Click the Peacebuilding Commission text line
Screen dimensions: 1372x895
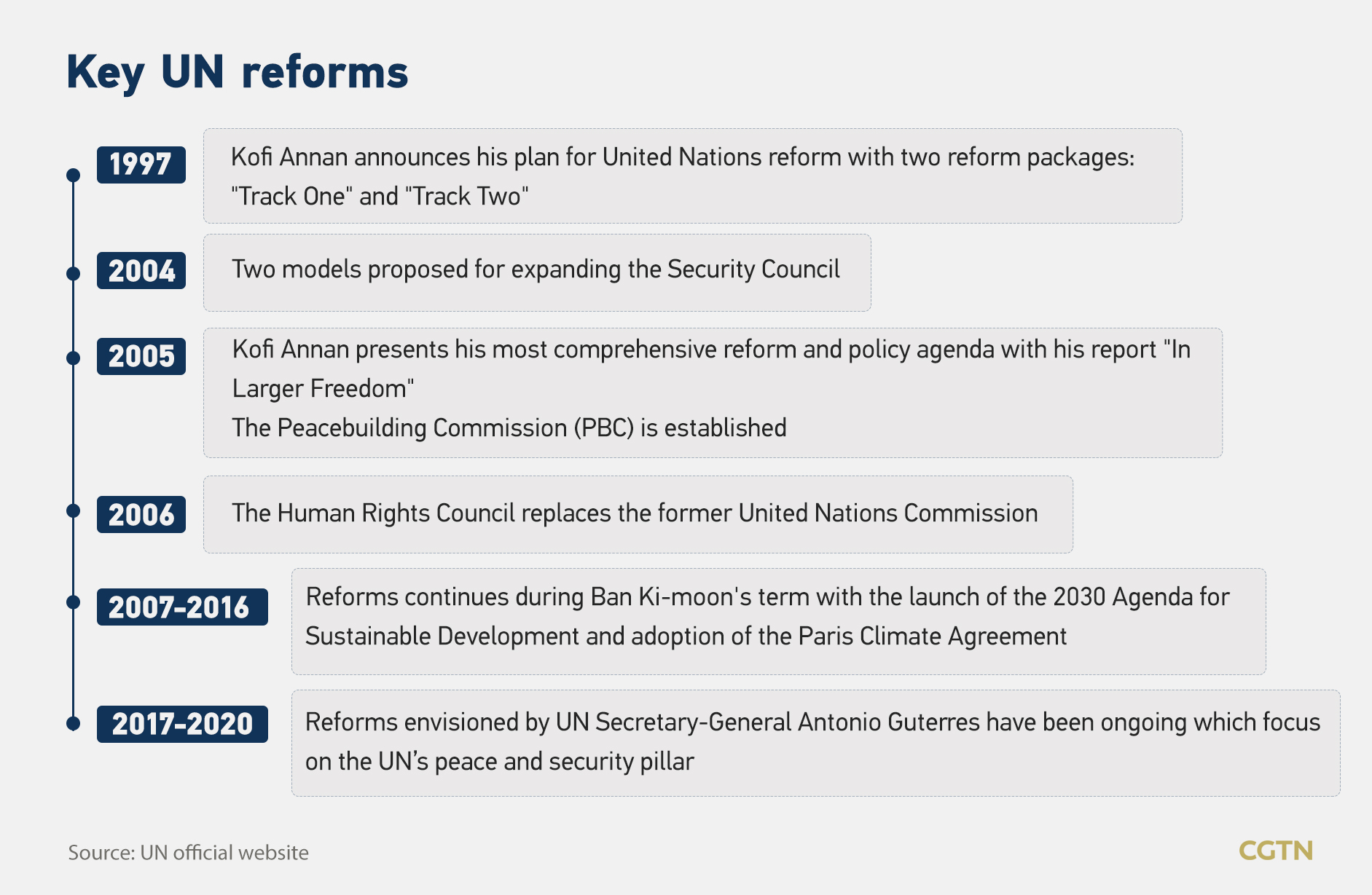pyautogui.click(x=509, y=428)
